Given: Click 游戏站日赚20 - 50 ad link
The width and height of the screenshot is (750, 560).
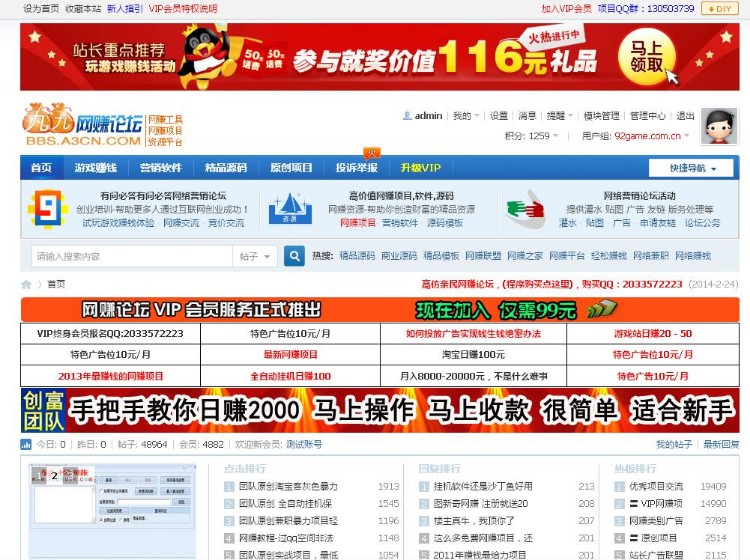Looking at the screenshot, I should pyautogui.click(x=653, y=333).
